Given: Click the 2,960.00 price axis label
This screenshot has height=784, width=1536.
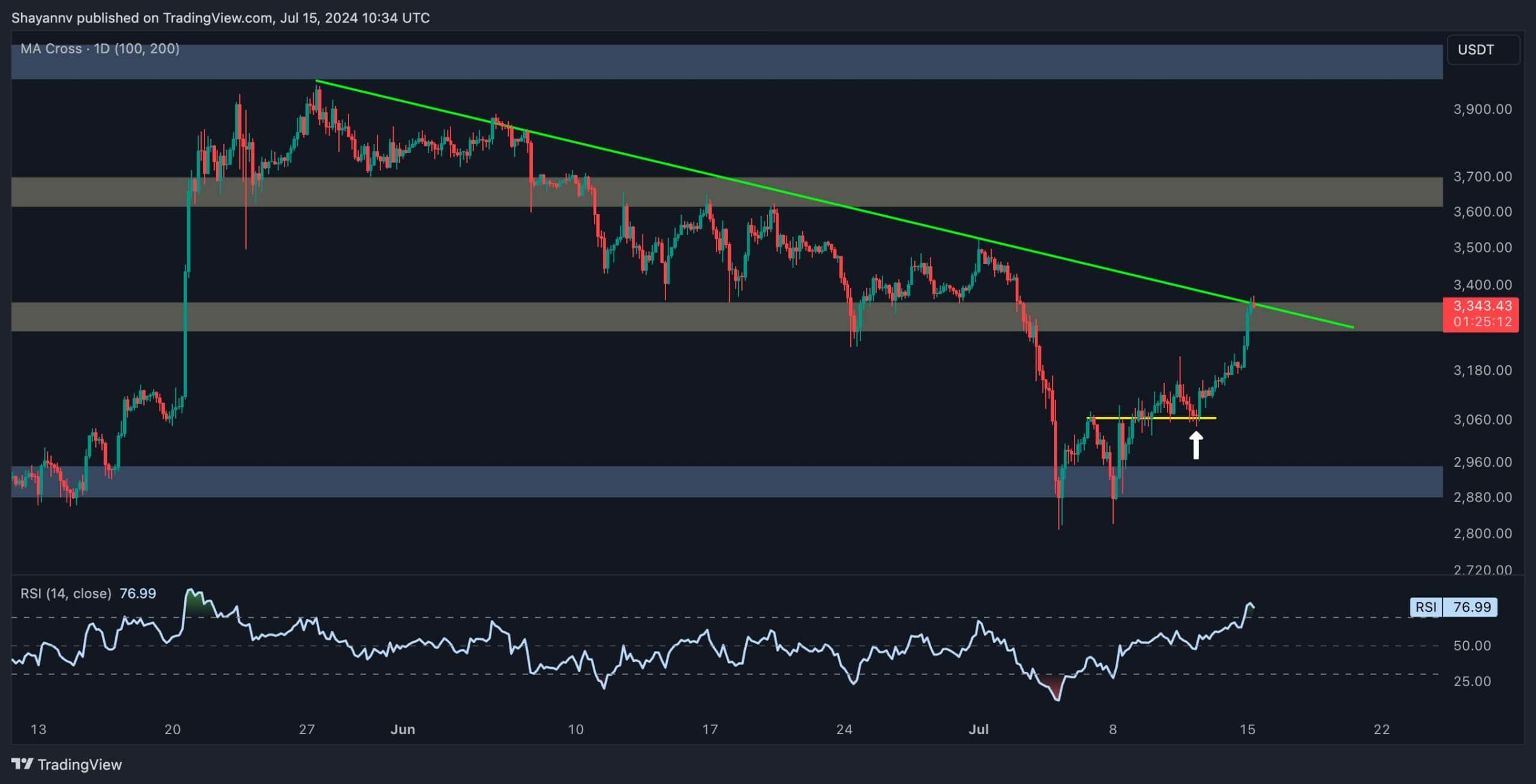Looking at the screenshot, I should pos(1483,462).
